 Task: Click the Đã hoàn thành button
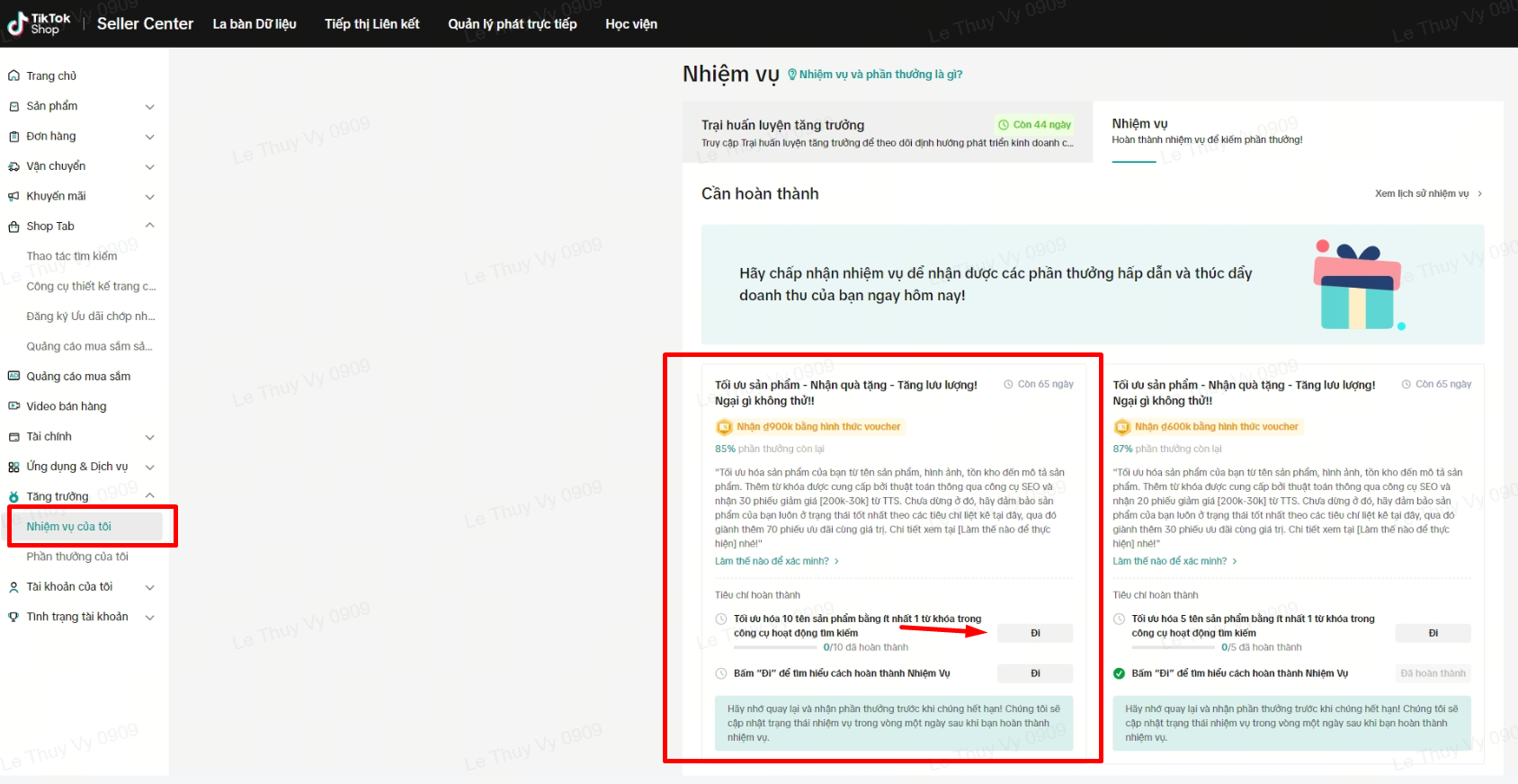point(1433,673)
